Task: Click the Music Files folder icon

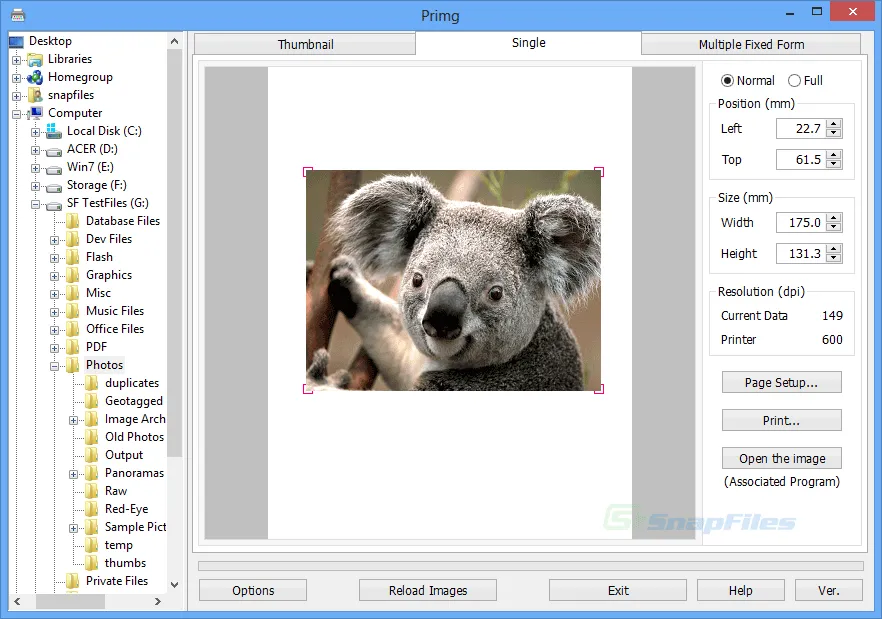Action: coord(73,311)
